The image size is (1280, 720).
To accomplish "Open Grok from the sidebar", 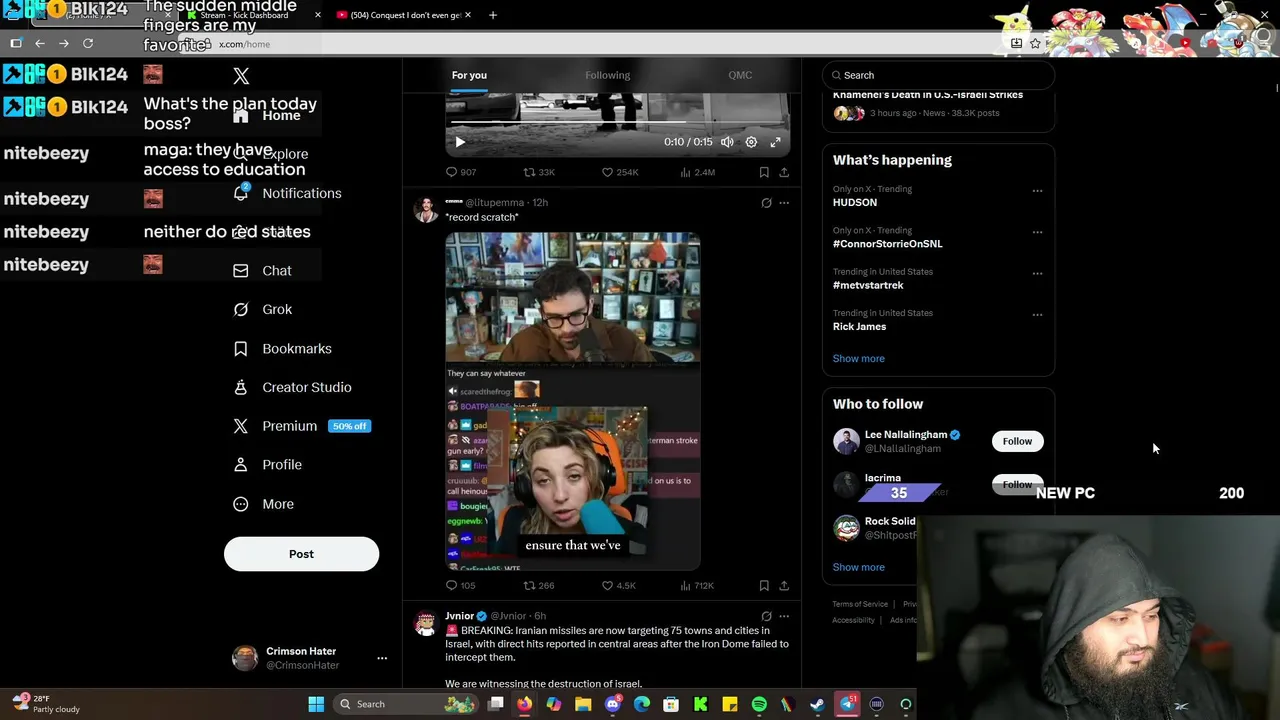I will click(x=262, y=310).
